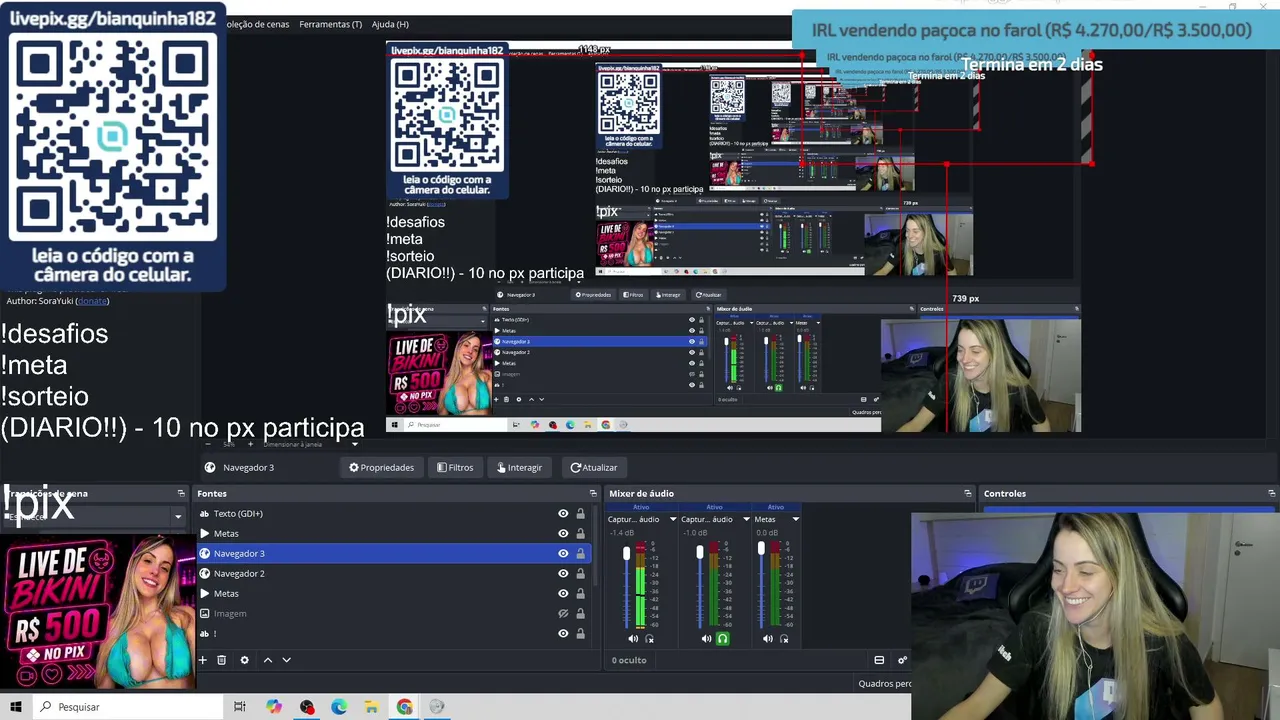Adjust volume fader of first audio capture

[627, 553]
